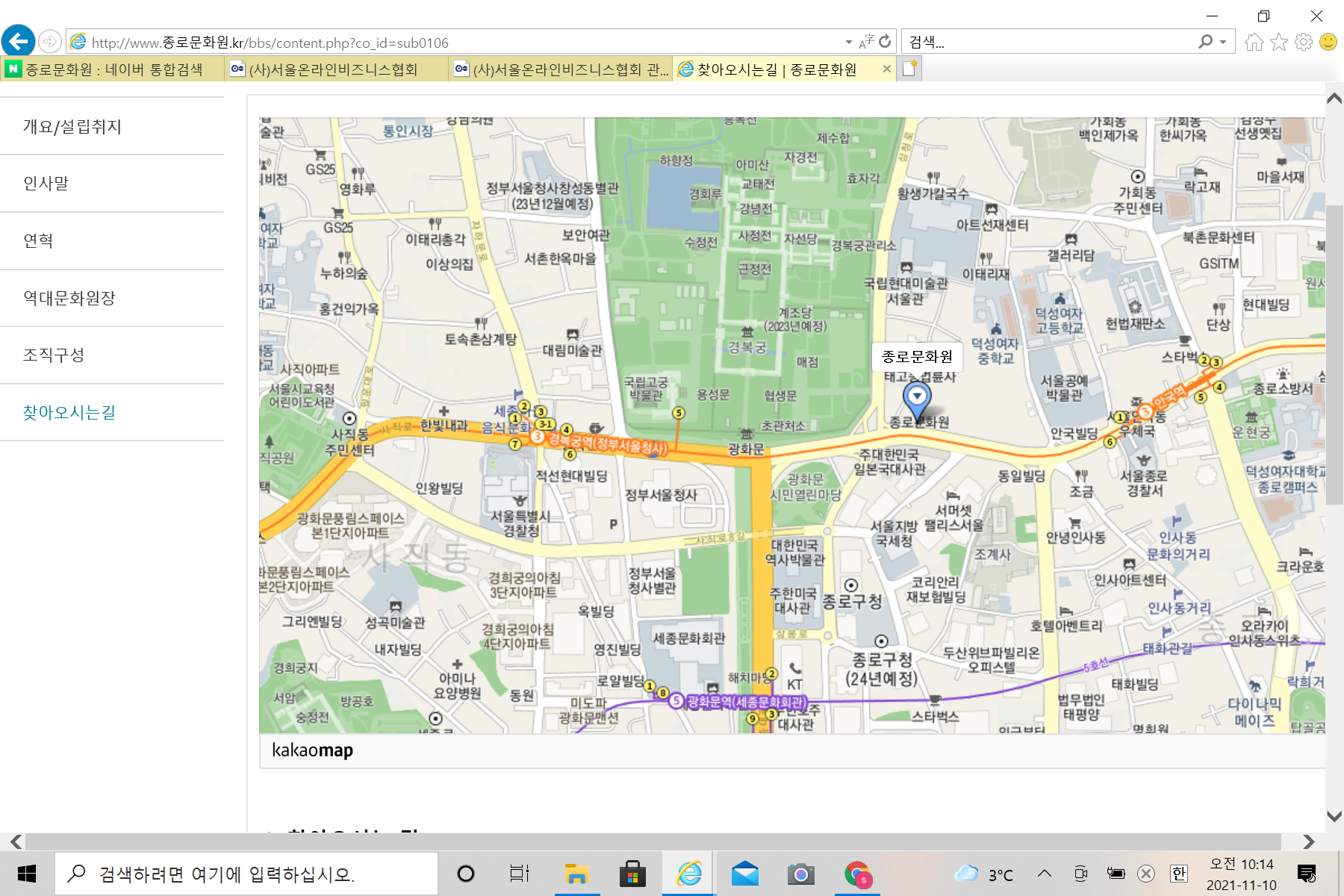This screenshot has width=1344, height=896.
Task: Open Mail app from taskbar
Action: (744, 874)
